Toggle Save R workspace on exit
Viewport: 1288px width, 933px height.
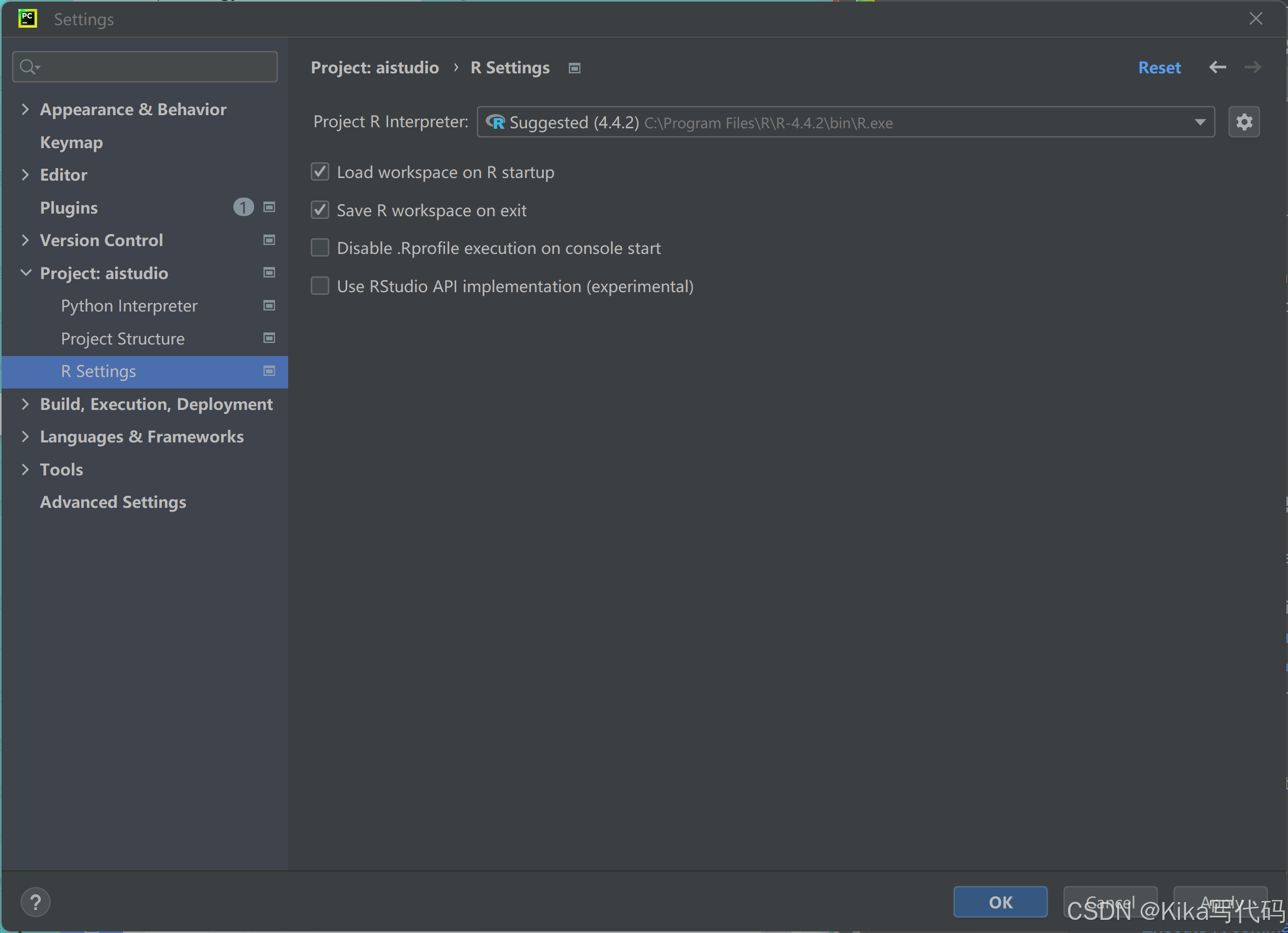[320, 210]
